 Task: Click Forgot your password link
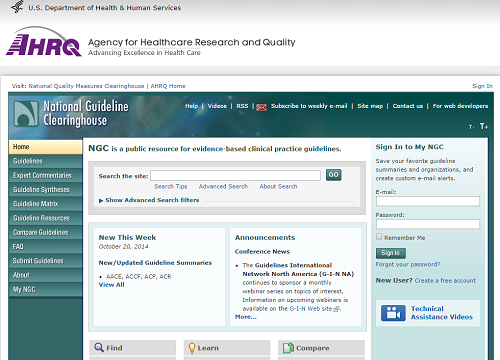coord(408,264)
